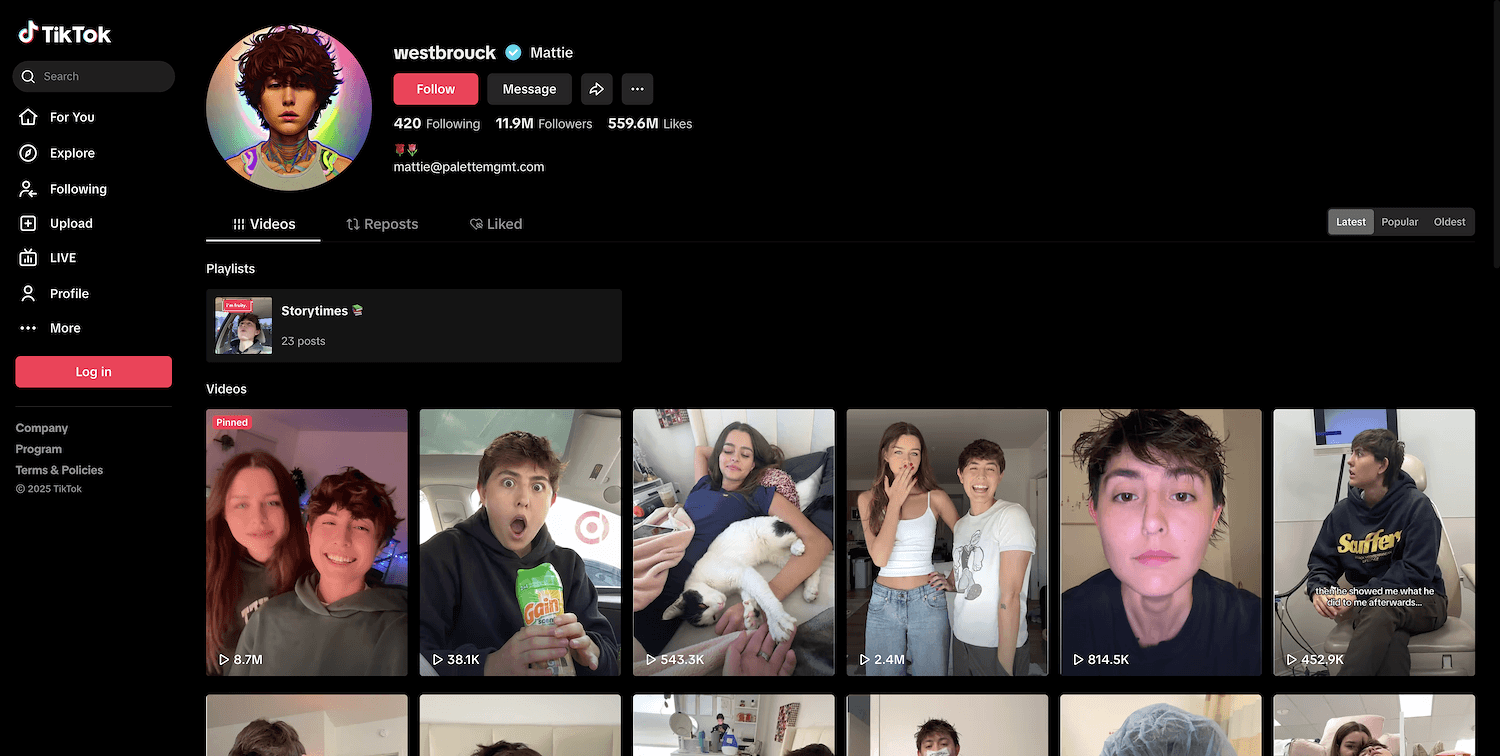
Task: Click the TikTok logo
Action: click(x=65, y=34)
